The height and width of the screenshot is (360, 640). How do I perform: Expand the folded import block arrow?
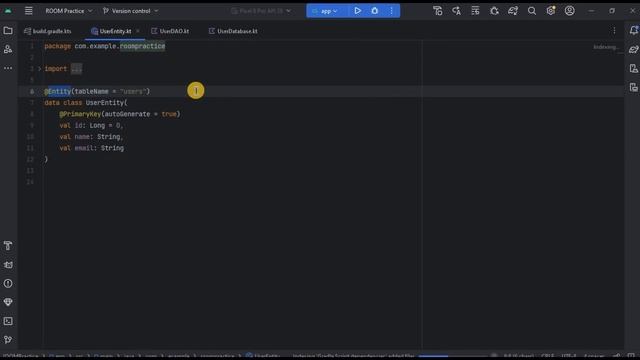tap(40, 69)
